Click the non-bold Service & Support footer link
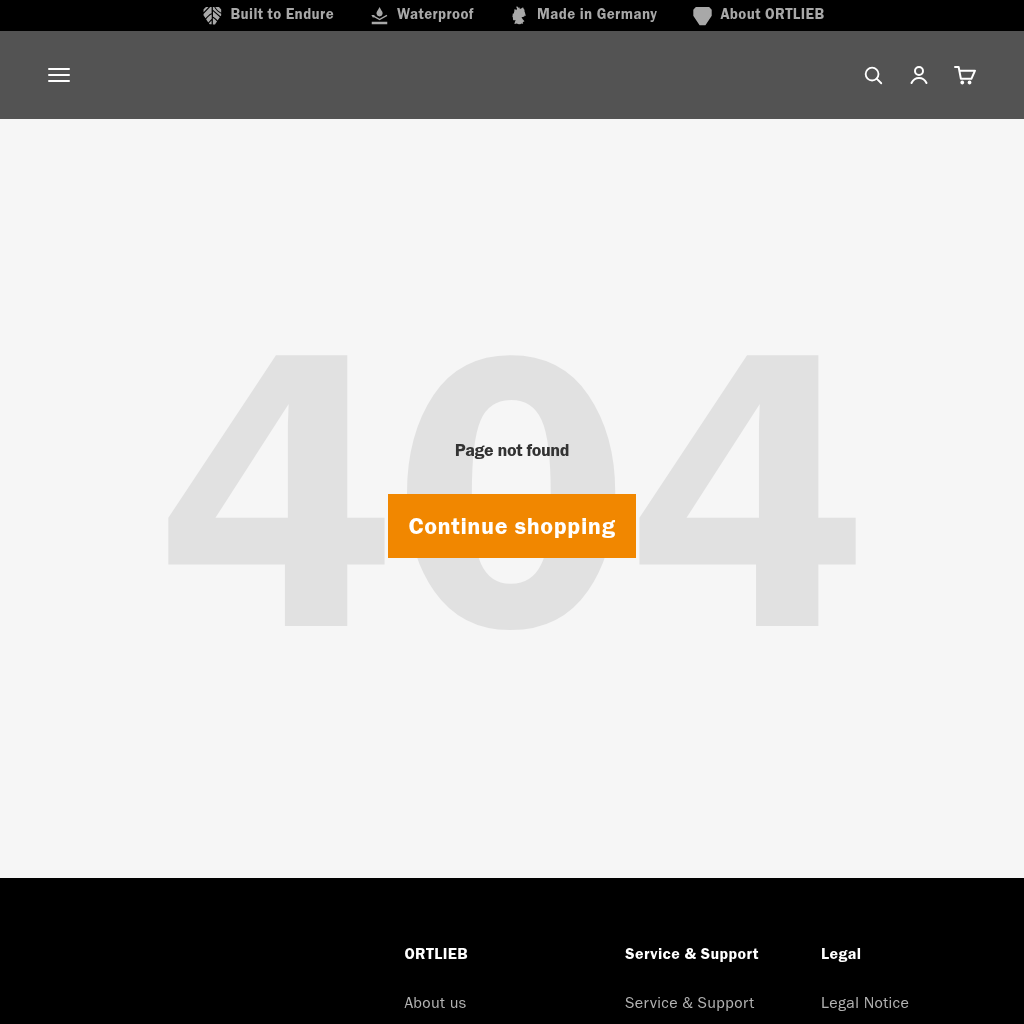The image size is (1024, 1024). (689, 1002)
